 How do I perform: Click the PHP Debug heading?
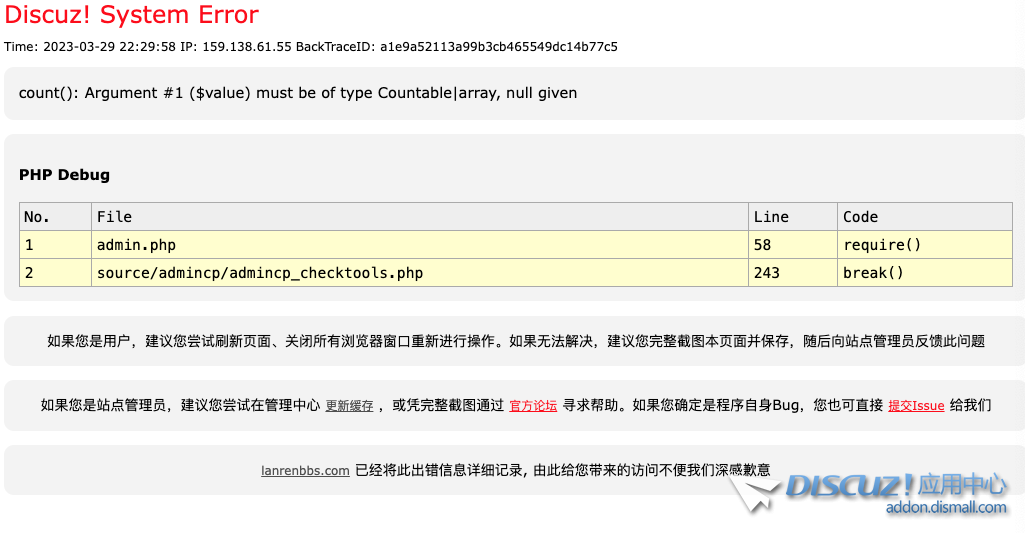(64, 175)
